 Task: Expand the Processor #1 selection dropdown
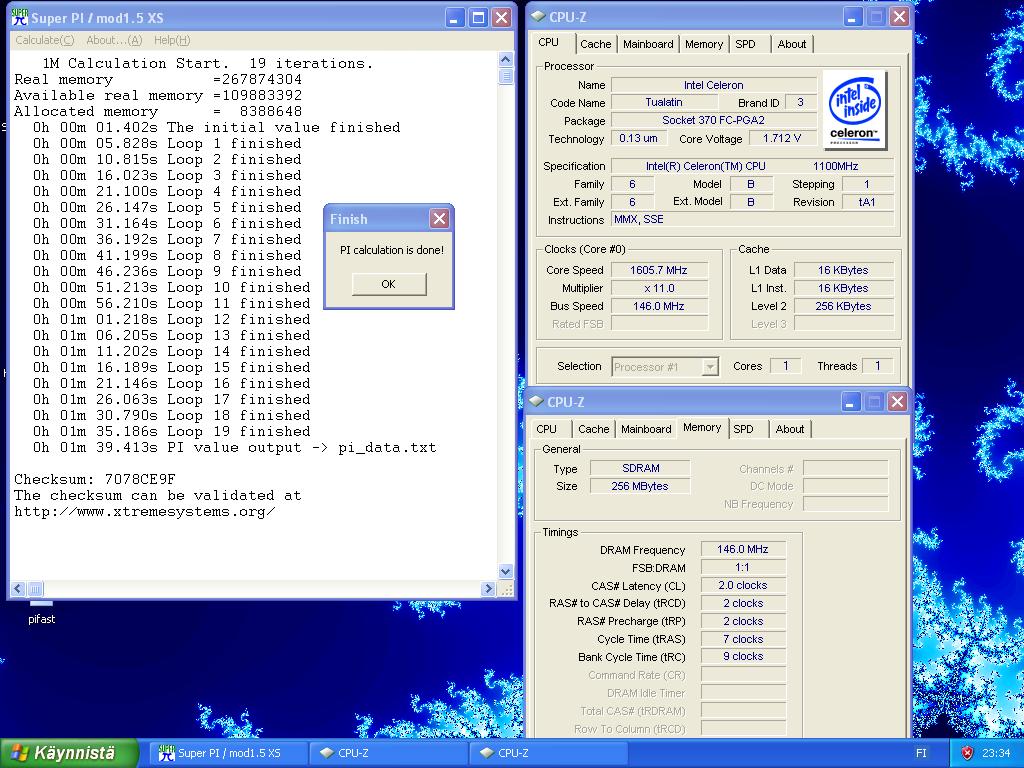710,367
